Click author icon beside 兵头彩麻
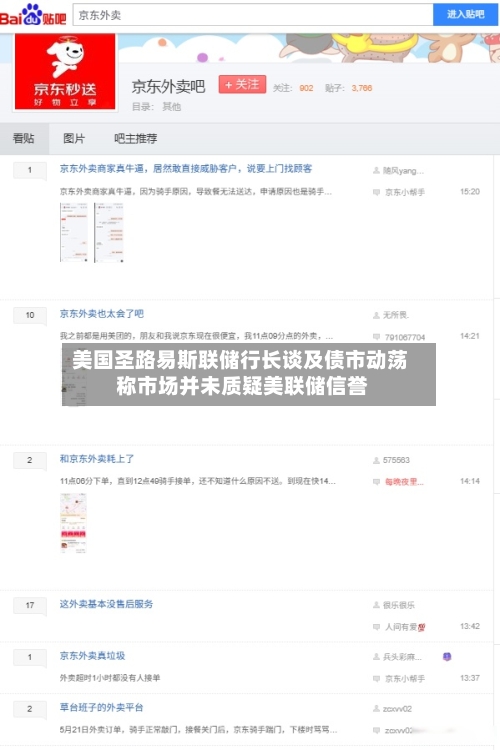Viewport: 500px width, 750px height. point(376,657)
